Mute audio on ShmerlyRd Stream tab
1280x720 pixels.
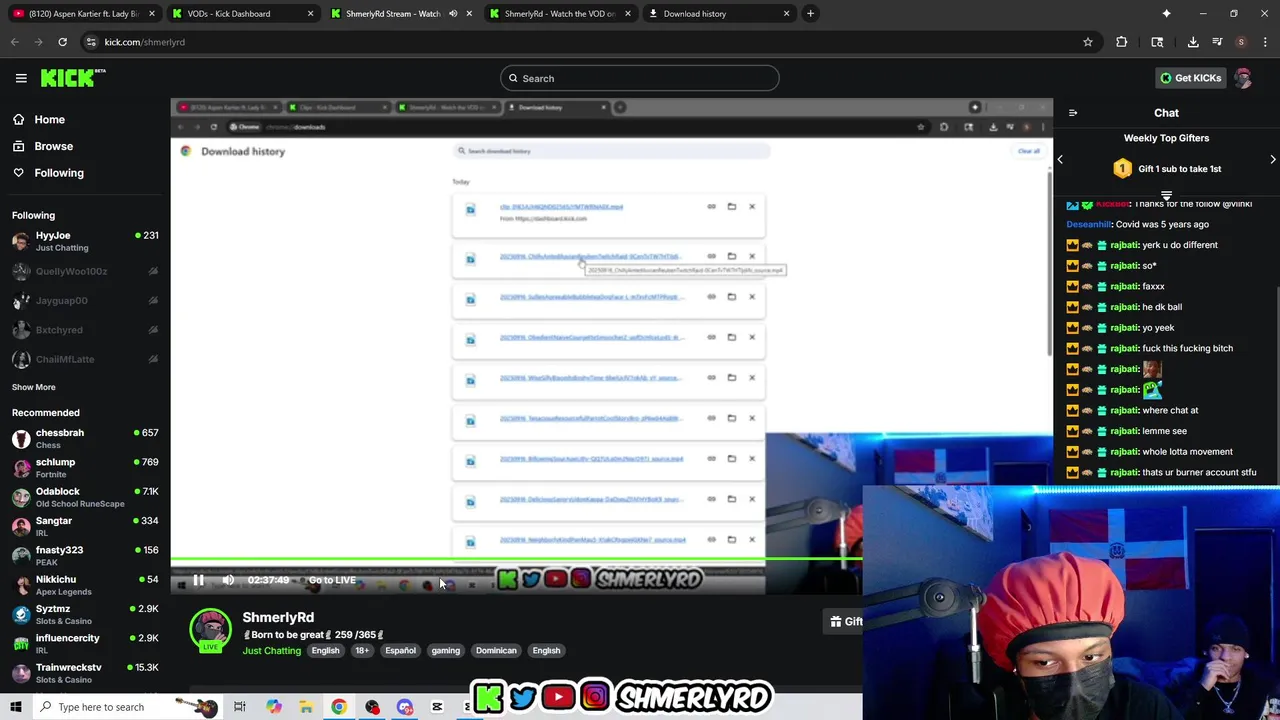point(453,14)
